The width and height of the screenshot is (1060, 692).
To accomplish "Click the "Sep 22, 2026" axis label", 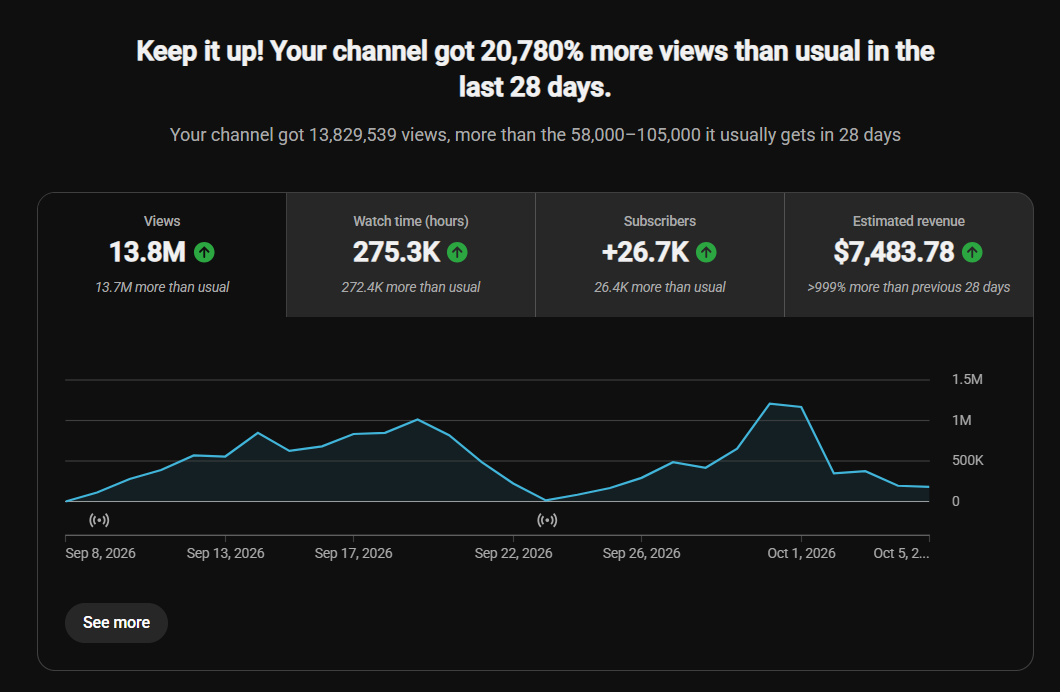I will point(514,553).
